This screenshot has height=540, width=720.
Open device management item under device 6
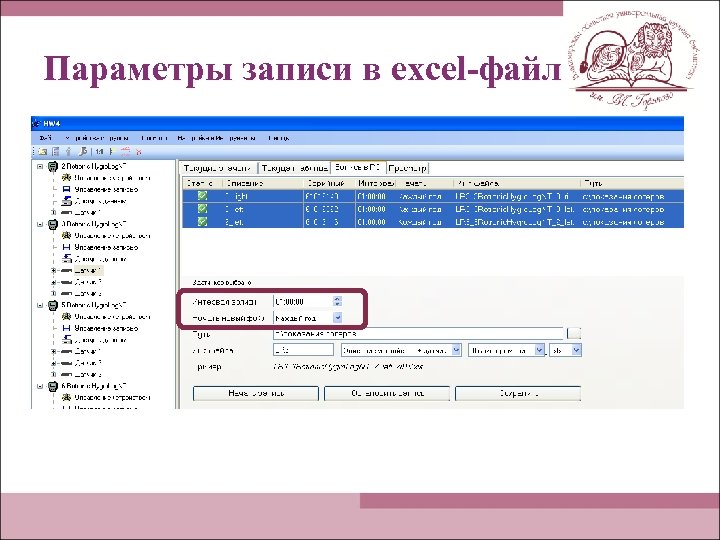[107, 398]
